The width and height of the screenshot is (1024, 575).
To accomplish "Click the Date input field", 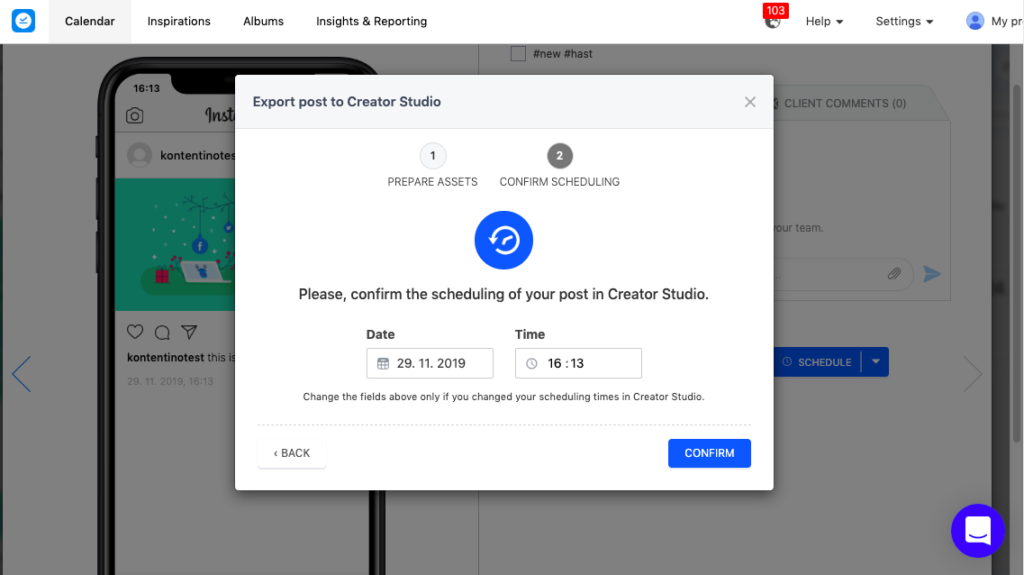I will pos(430,363).
